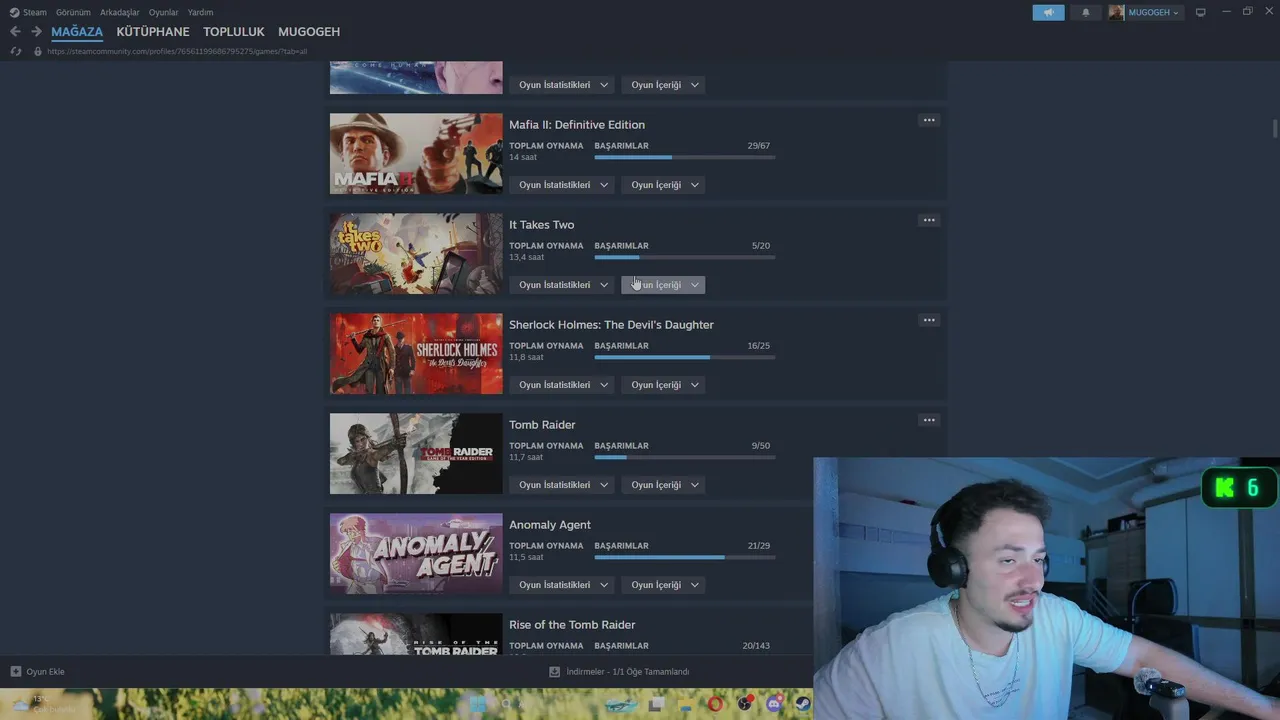1280x720 pixels.
Task: Open the Oyunlar menu
Action: pos(164,12)
